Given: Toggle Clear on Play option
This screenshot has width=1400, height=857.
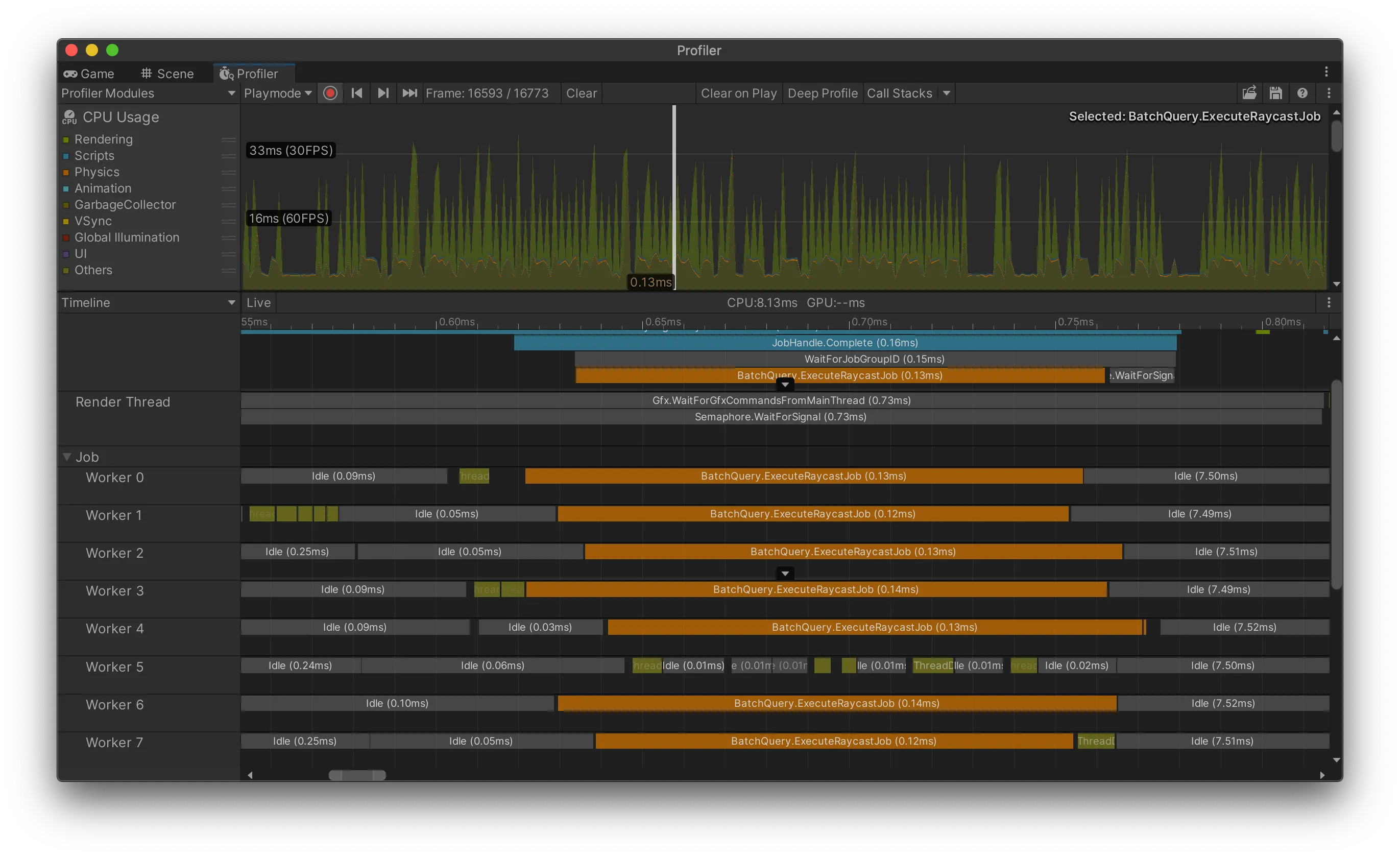Looking at the screenshot, I should (738, 93).
